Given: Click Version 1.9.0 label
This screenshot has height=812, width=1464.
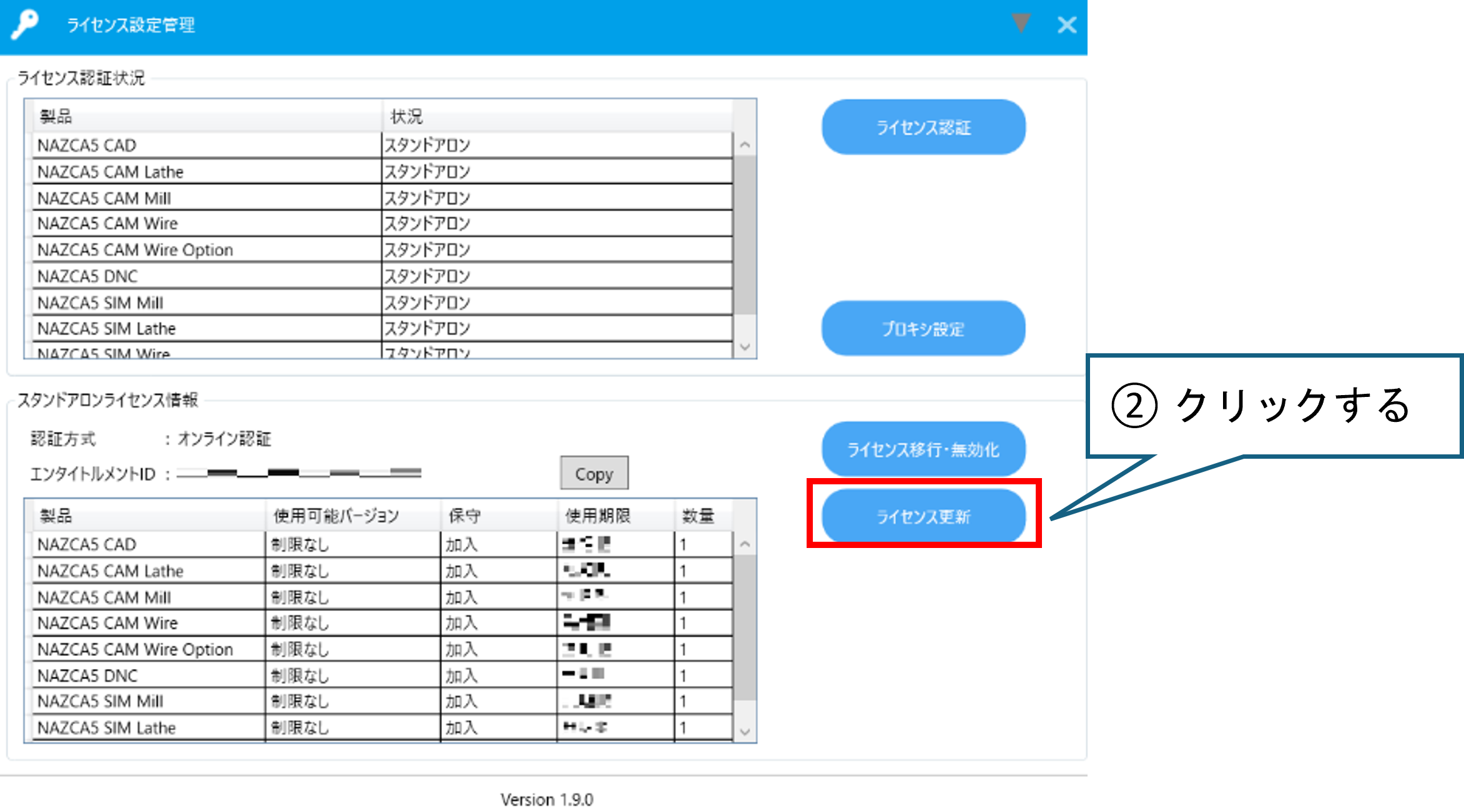Looking at the screenshot, I should click(546, 800).
